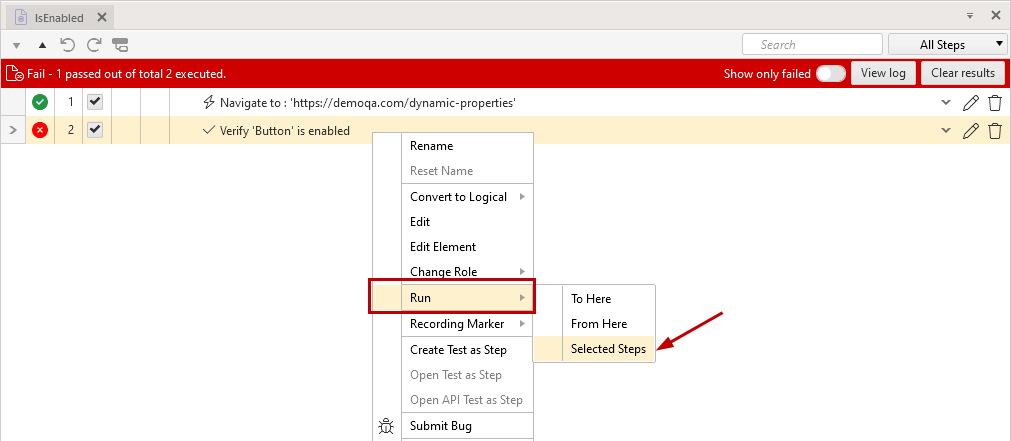
Task: Click lightning icon of Navigate step
Action: click(x=208, y=103)
